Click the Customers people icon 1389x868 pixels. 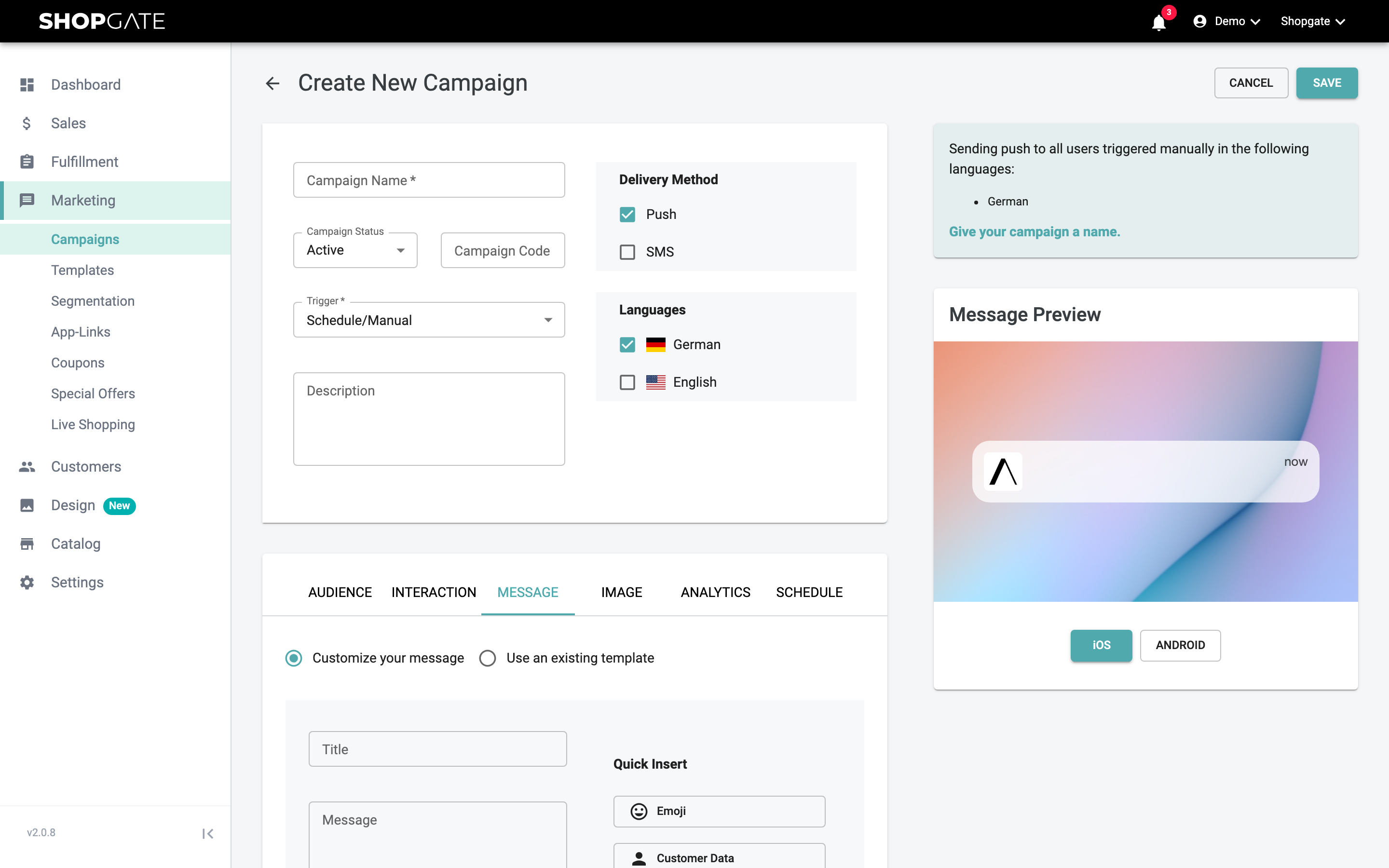27,466
